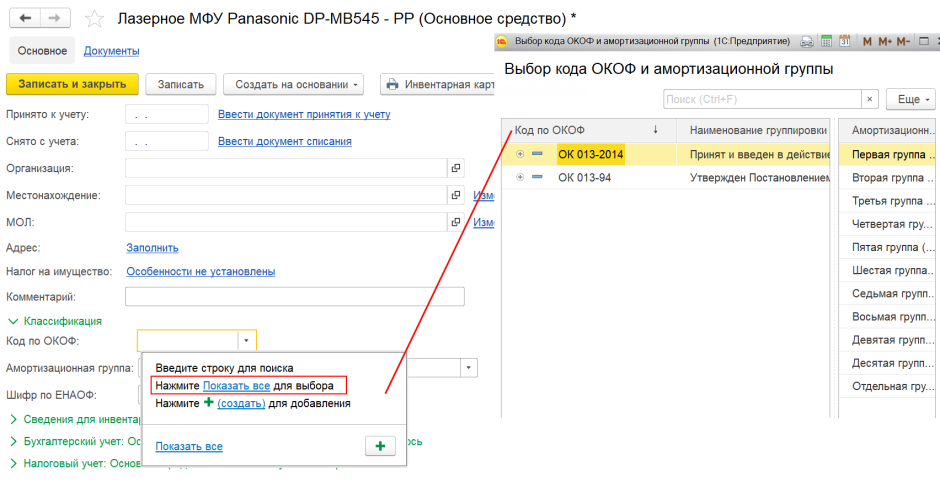Expand the Бухгалтерский учет section

point(14,442)
